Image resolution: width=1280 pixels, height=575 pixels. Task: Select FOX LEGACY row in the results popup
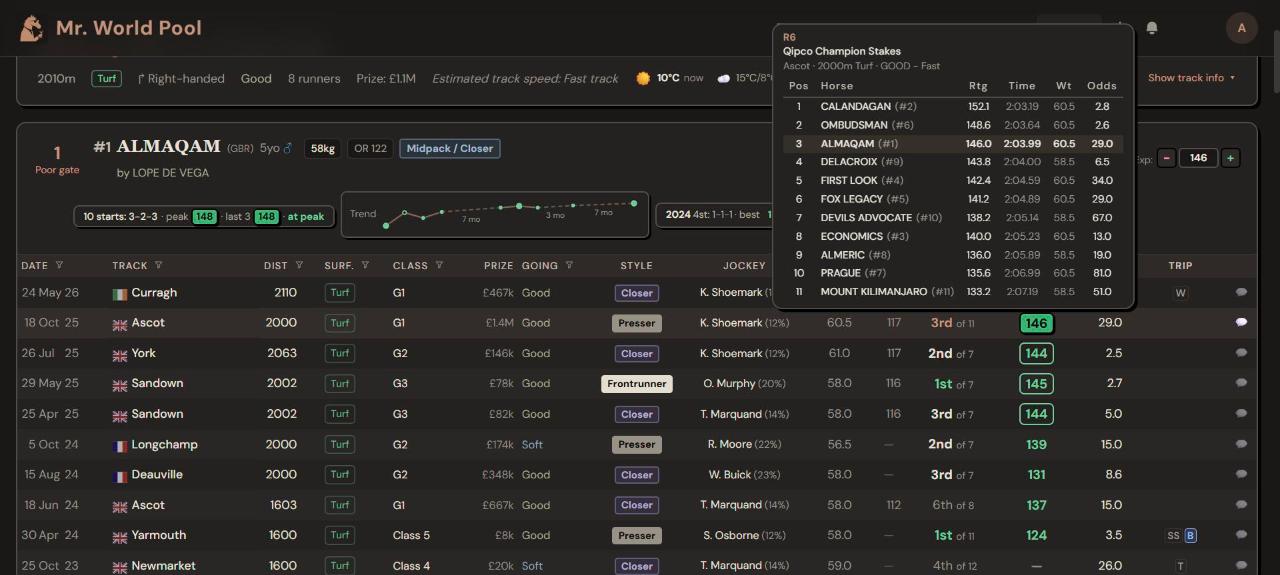953,199
